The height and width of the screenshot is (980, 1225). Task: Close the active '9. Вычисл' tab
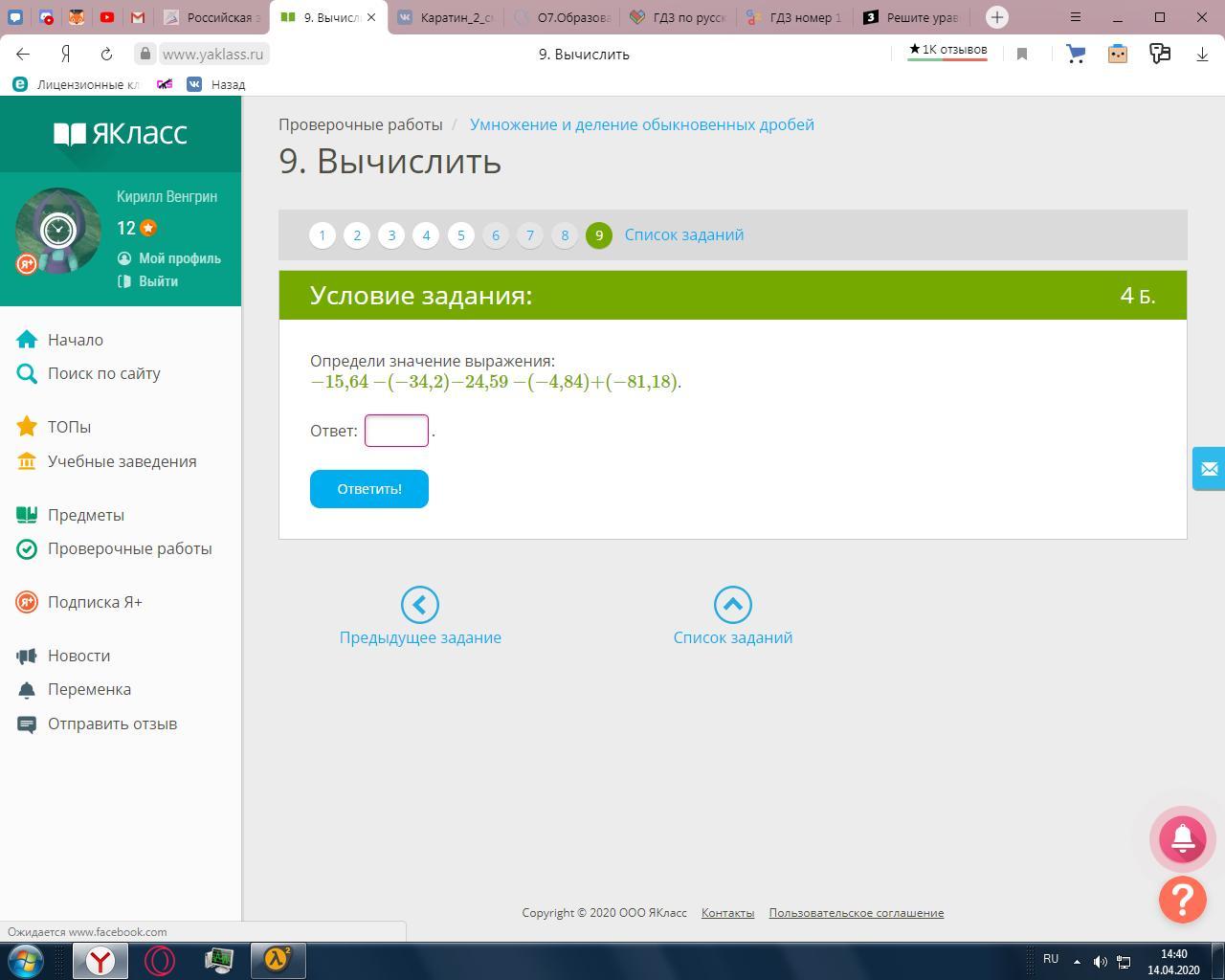[x=372, y=17]
